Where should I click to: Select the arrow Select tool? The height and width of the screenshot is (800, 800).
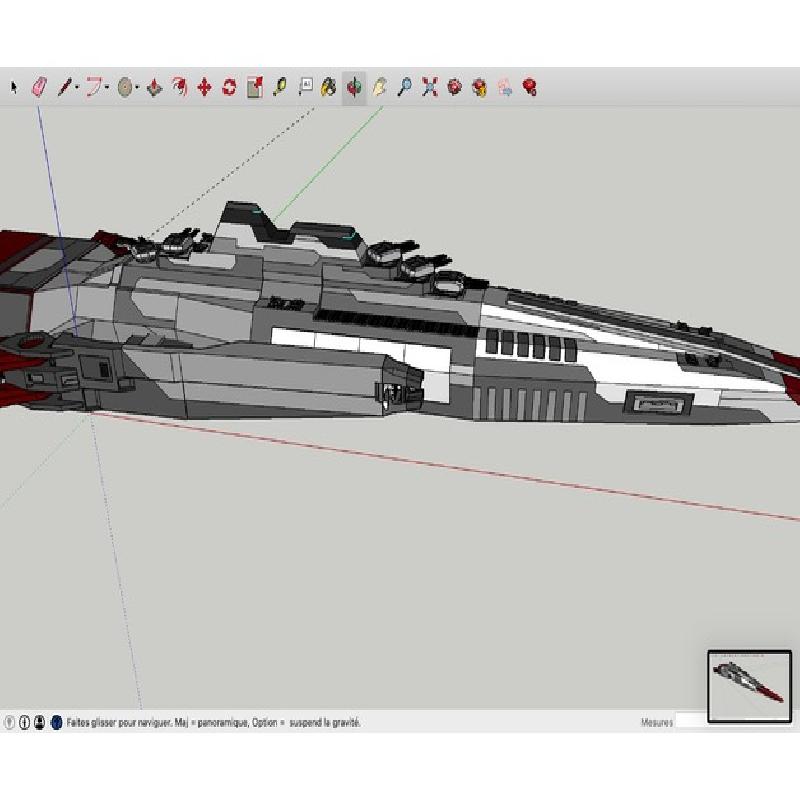14,88
